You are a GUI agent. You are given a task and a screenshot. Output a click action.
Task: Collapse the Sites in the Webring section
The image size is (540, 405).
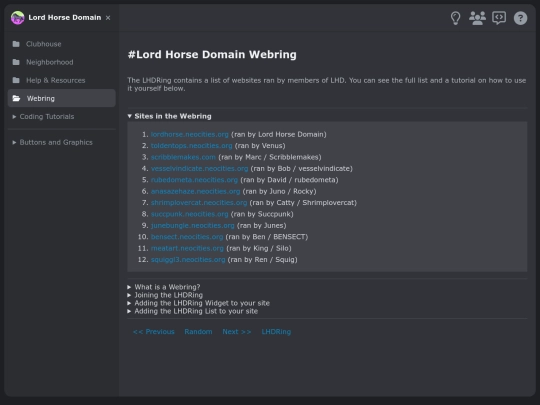169,116
